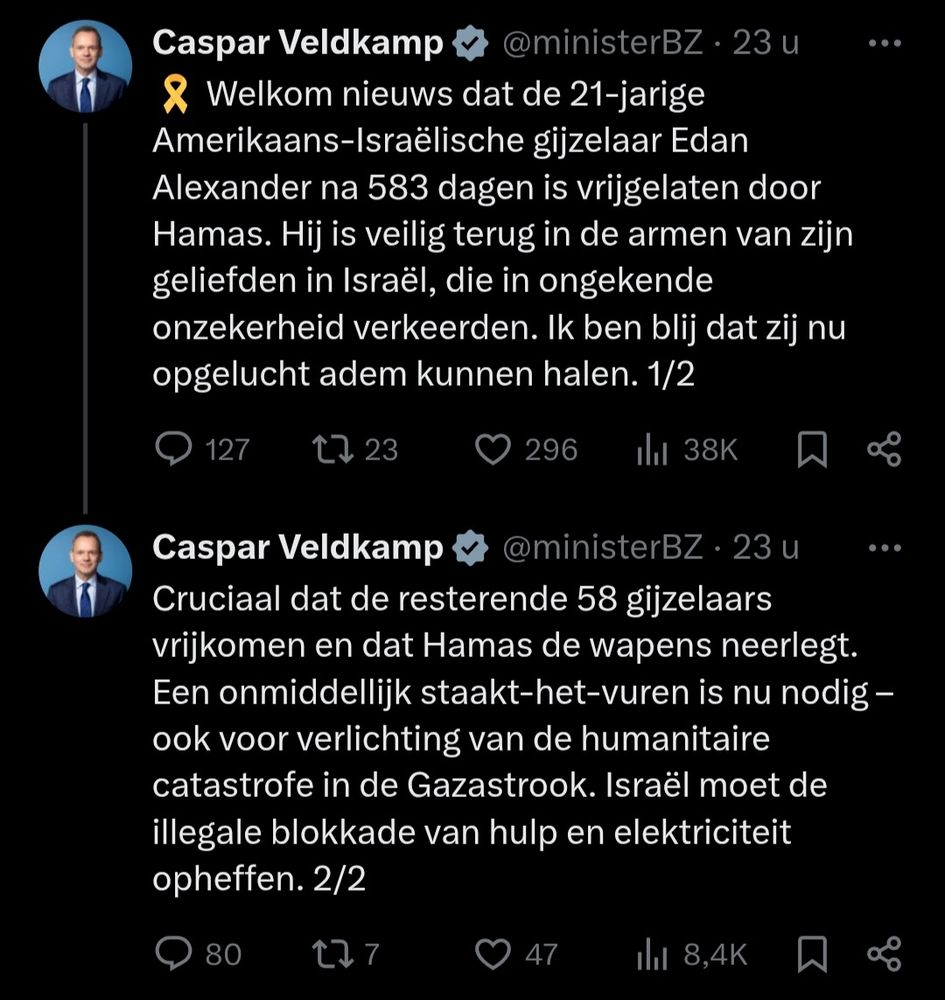This screenshot has height=1000, width=945.
Task: Share the second tweet about Gazastrook
Action: pyautogui.click(x=884, y=954)
